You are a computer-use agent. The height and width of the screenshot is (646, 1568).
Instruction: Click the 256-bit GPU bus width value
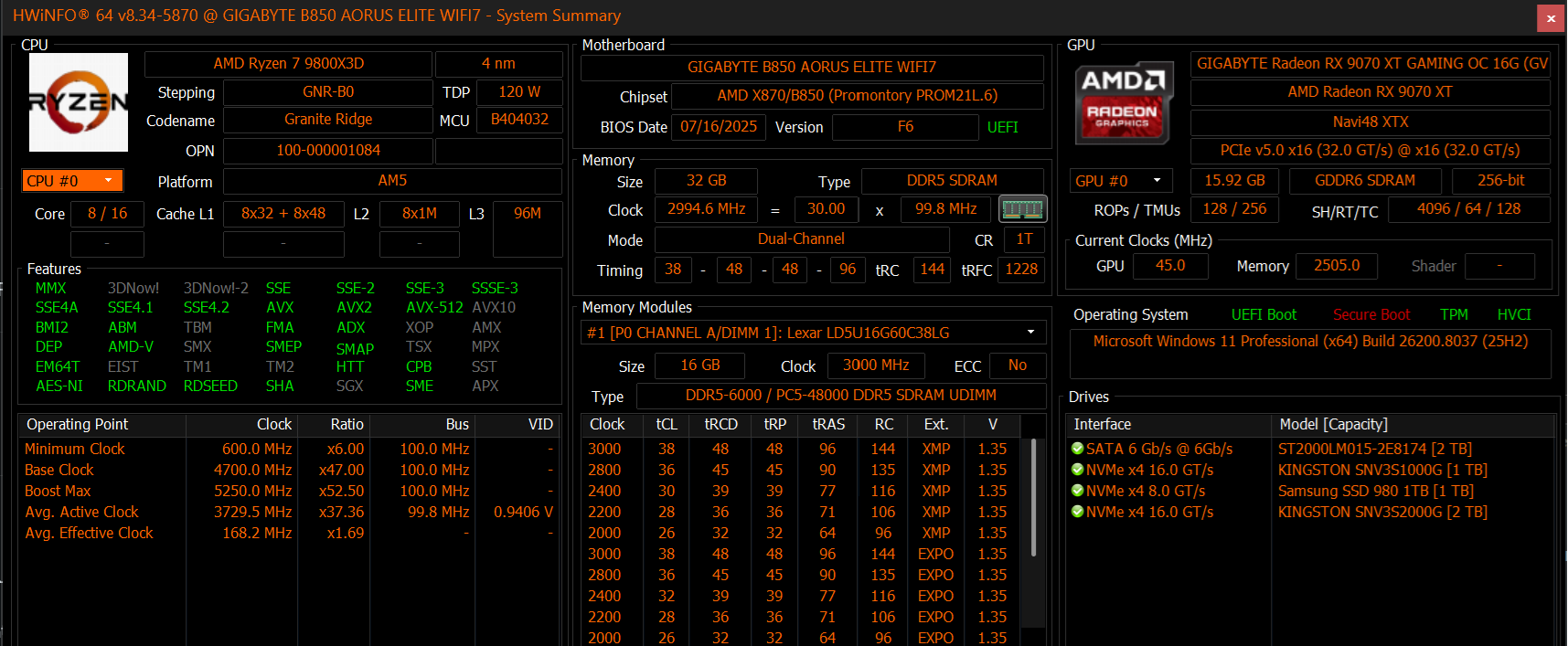1500,181
